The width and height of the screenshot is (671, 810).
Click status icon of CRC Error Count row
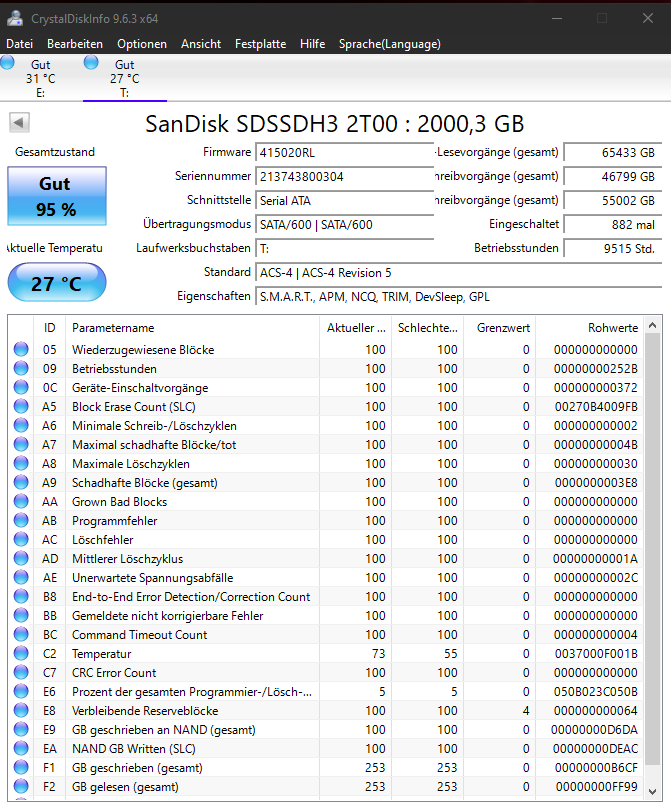tap(21, 672)
